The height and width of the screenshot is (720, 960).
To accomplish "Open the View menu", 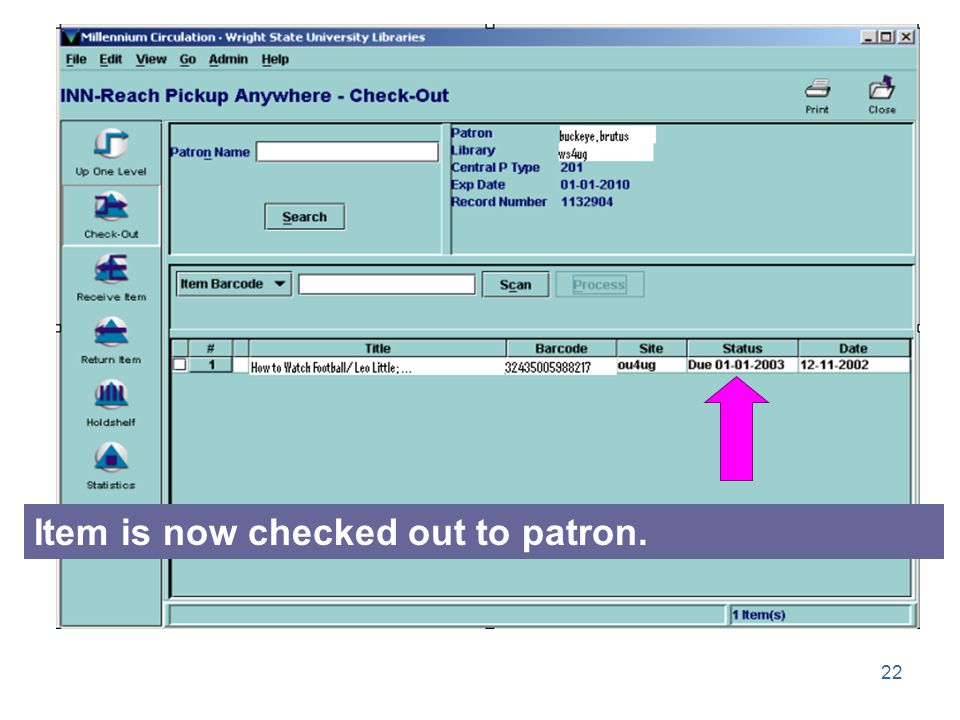I will [x=151, y=59].
